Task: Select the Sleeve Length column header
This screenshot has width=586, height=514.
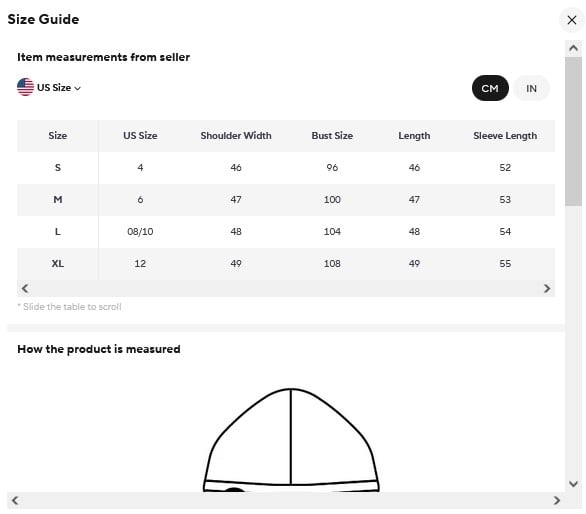Action: coord(505,136)
